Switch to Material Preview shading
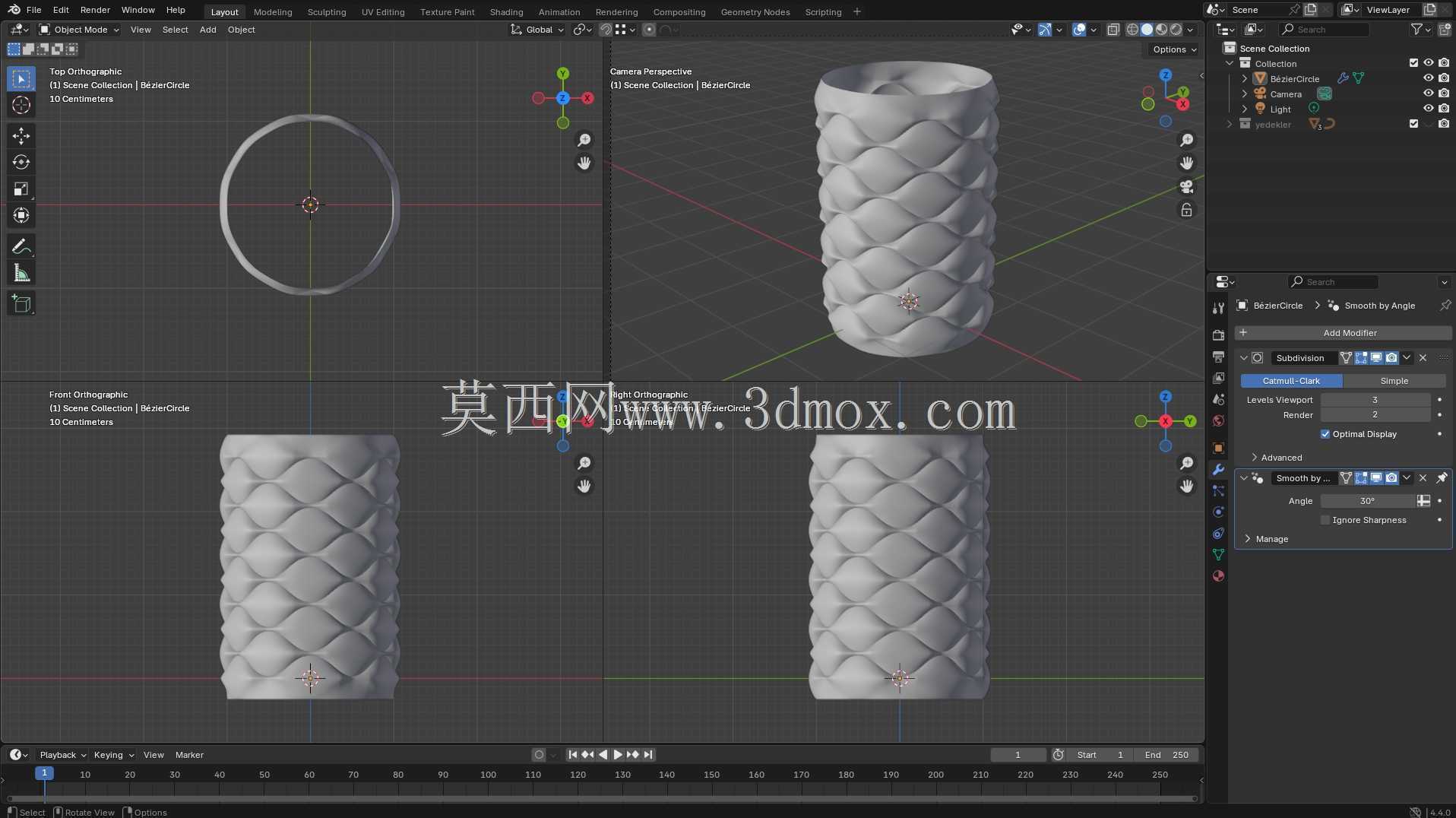The width and height of the screenshot is (1456, 818). pos(1161,30)
